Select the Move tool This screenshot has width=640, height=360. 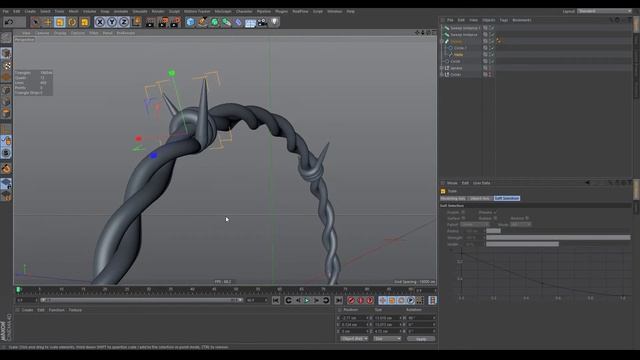tap(47, 22)
